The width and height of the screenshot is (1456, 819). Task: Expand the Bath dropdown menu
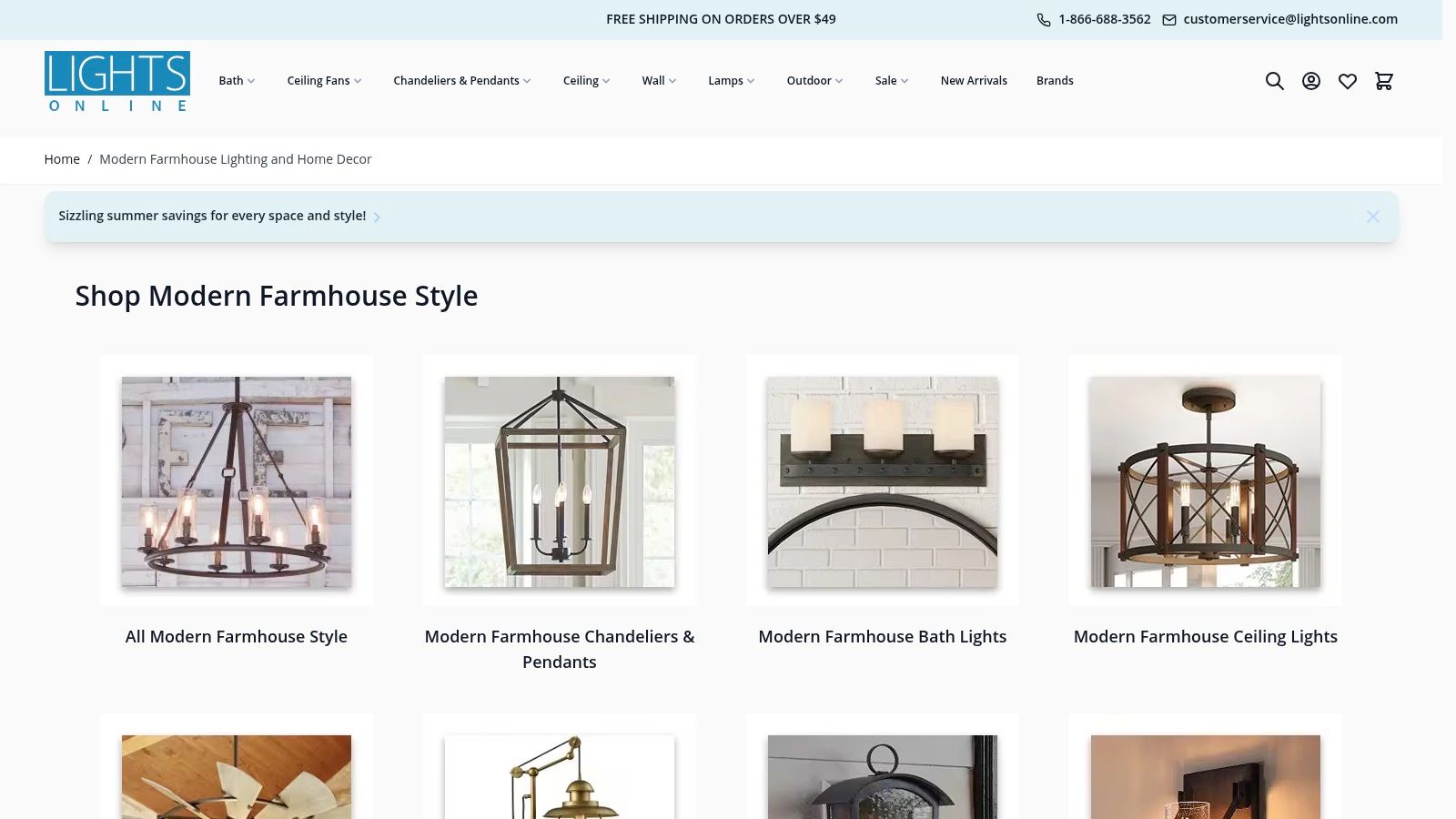tap(237, 81)
